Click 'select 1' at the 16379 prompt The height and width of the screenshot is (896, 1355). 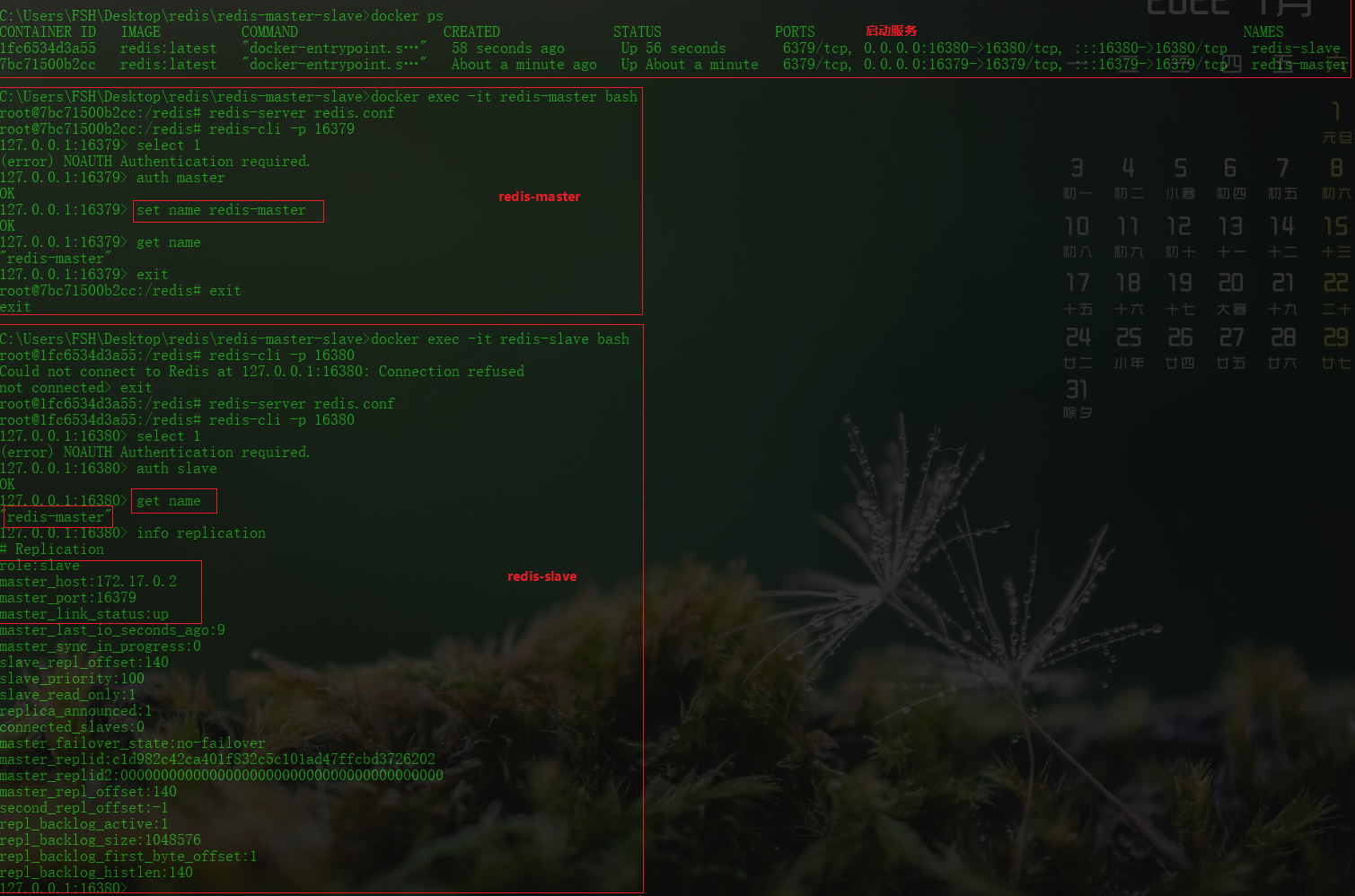[x=169, y=145]
